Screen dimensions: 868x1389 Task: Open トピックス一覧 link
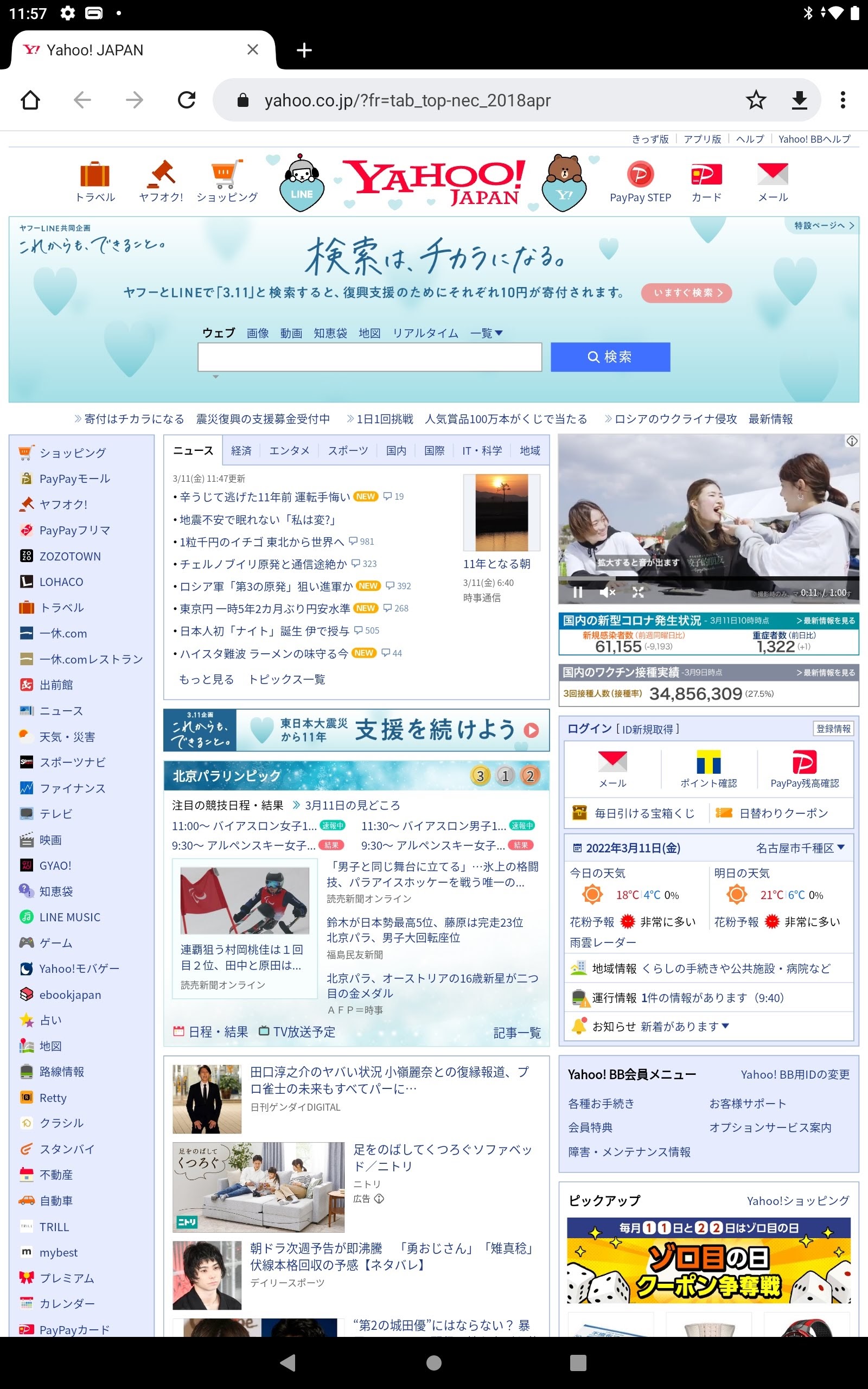[x=286, y=679]
